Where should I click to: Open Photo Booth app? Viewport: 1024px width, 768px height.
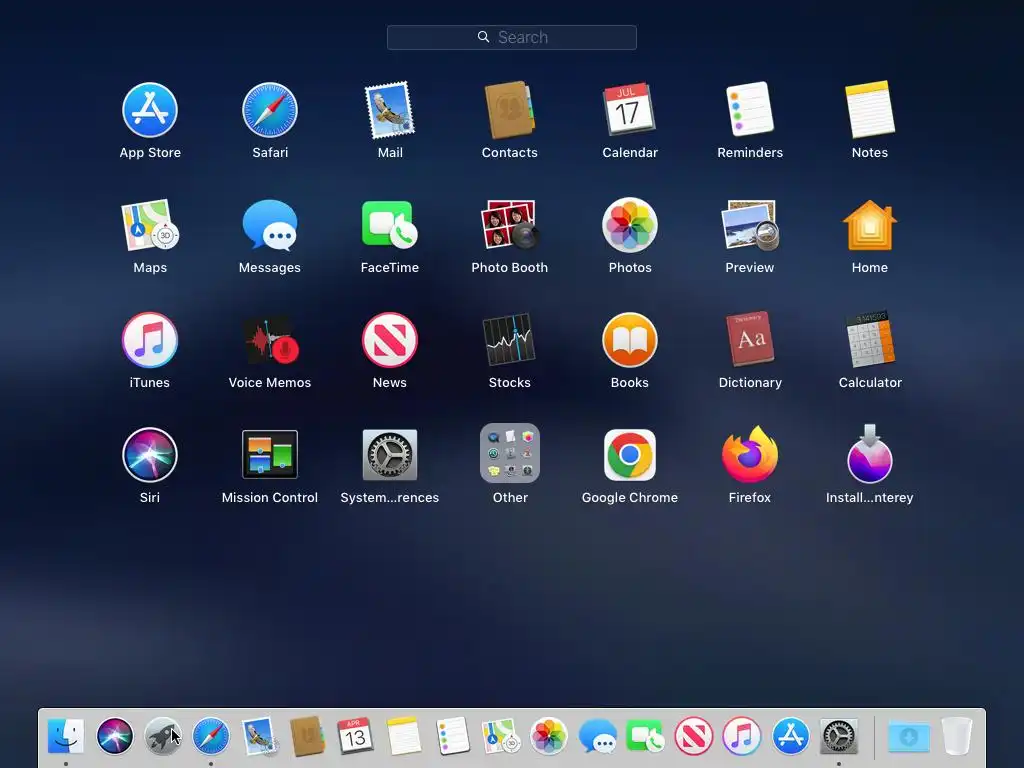(509, 225)
